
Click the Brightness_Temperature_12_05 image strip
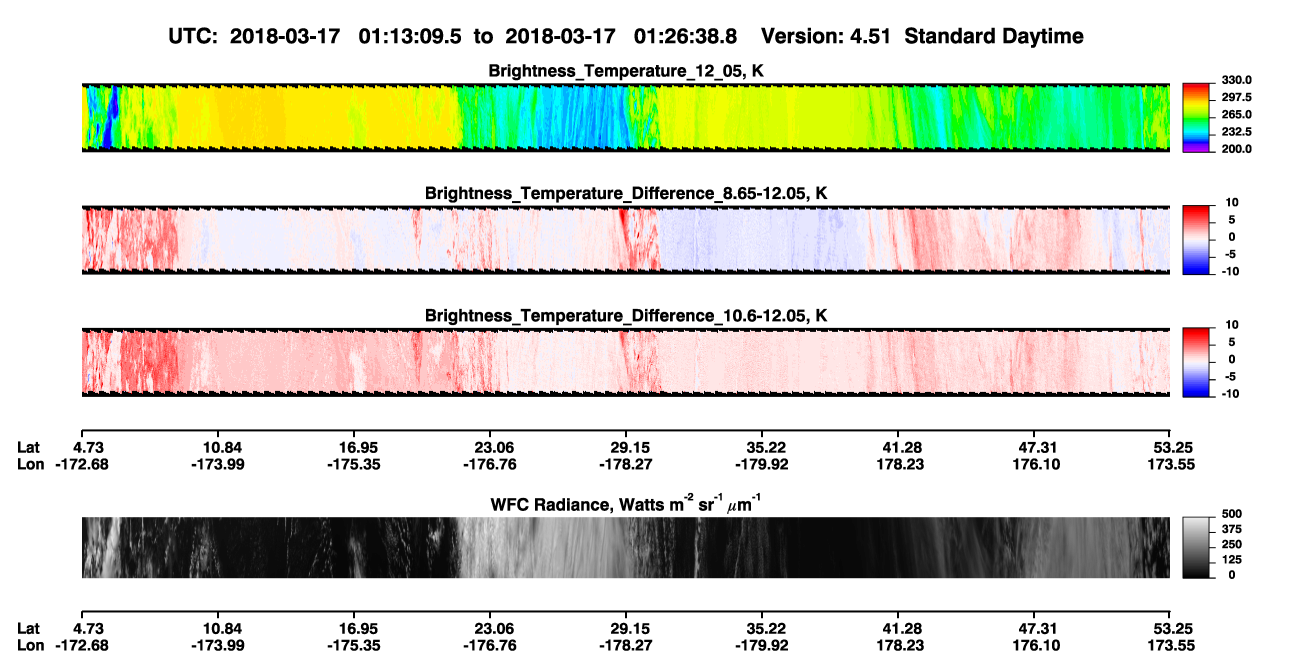tap(625, 117)
